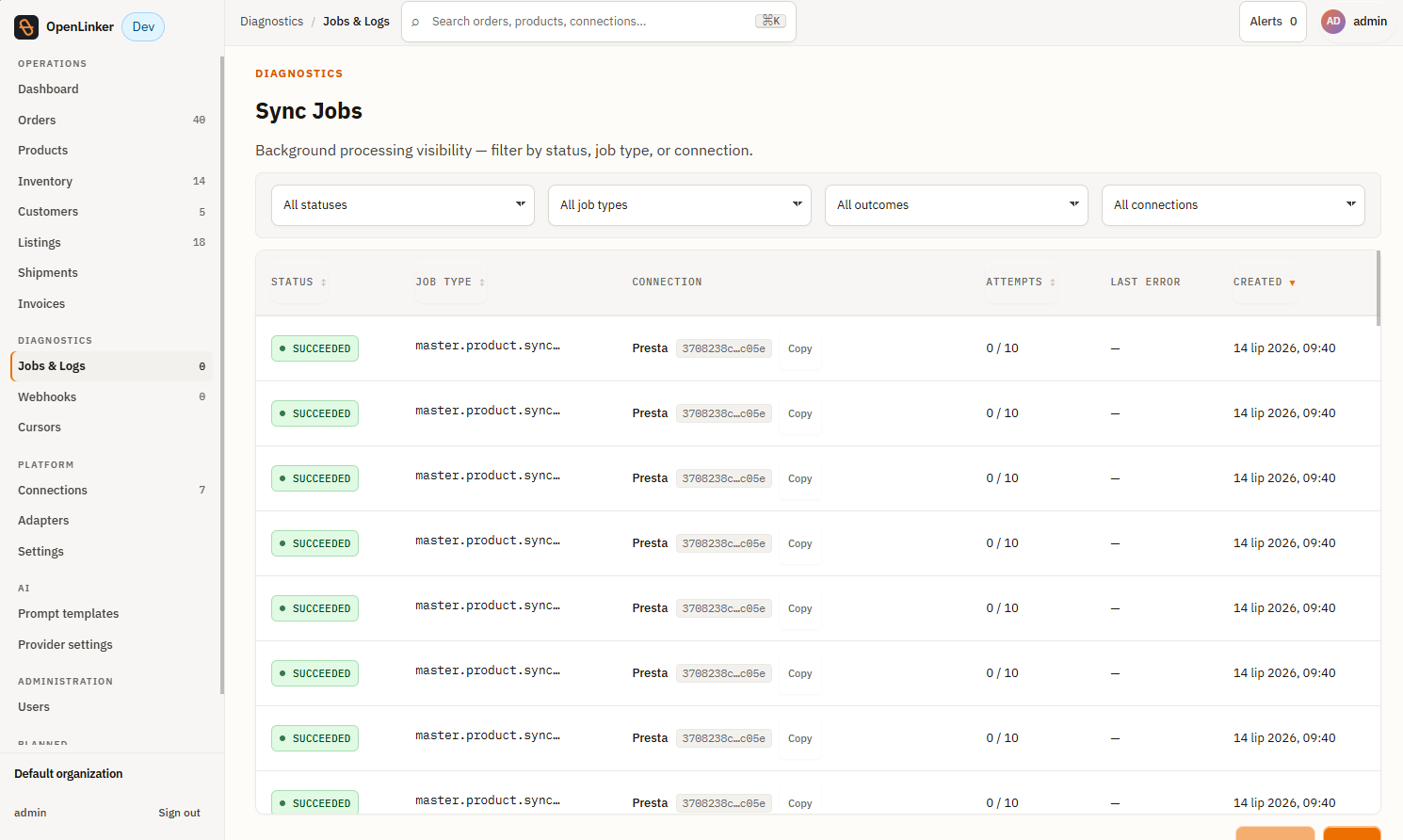This screenshot has width=1403, height=840.
Task: Click the Attempts column sort icon
Action: pos(1053,283)
